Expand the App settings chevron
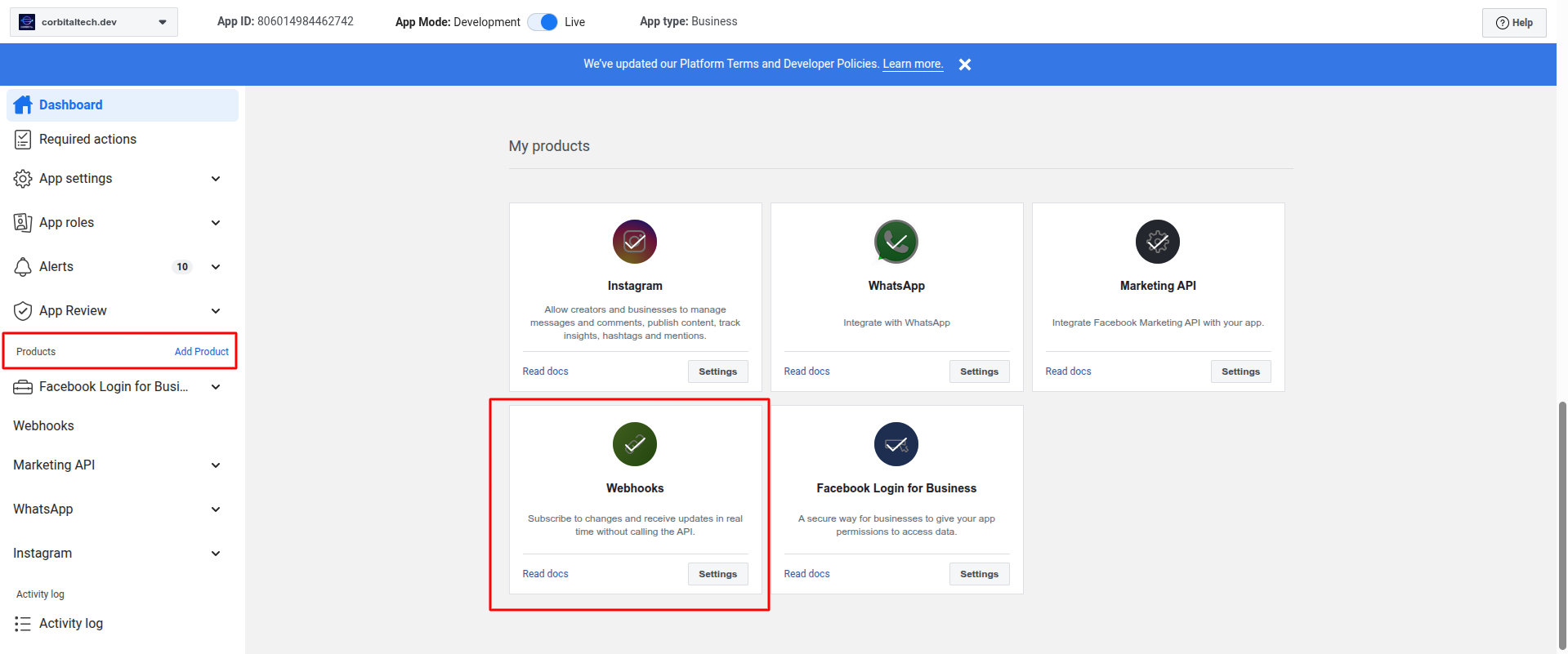1568x654 pixels. [x=216, y=179]
